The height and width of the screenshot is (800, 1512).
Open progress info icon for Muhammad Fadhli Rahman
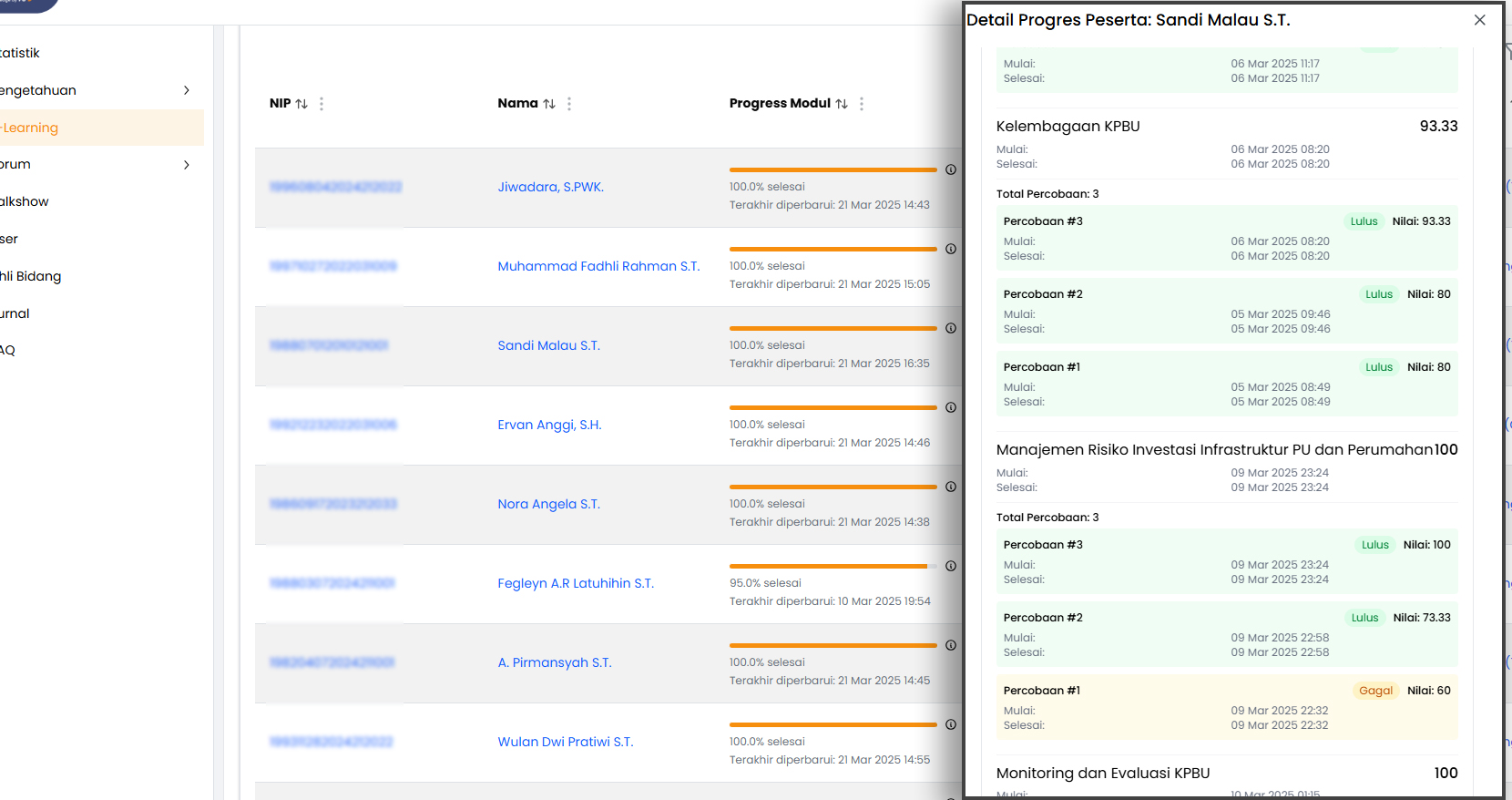pyautogui.click(x=951, y=249)
